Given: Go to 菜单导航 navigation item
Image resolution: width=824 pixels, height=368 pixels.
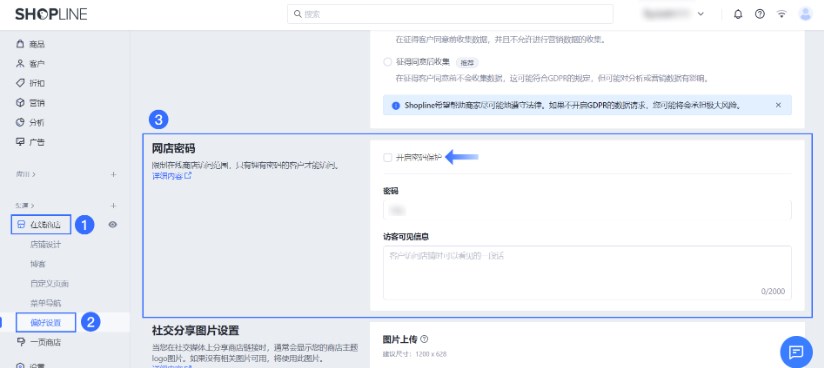Looking at the screenshot, I should (x=46, y=303).
